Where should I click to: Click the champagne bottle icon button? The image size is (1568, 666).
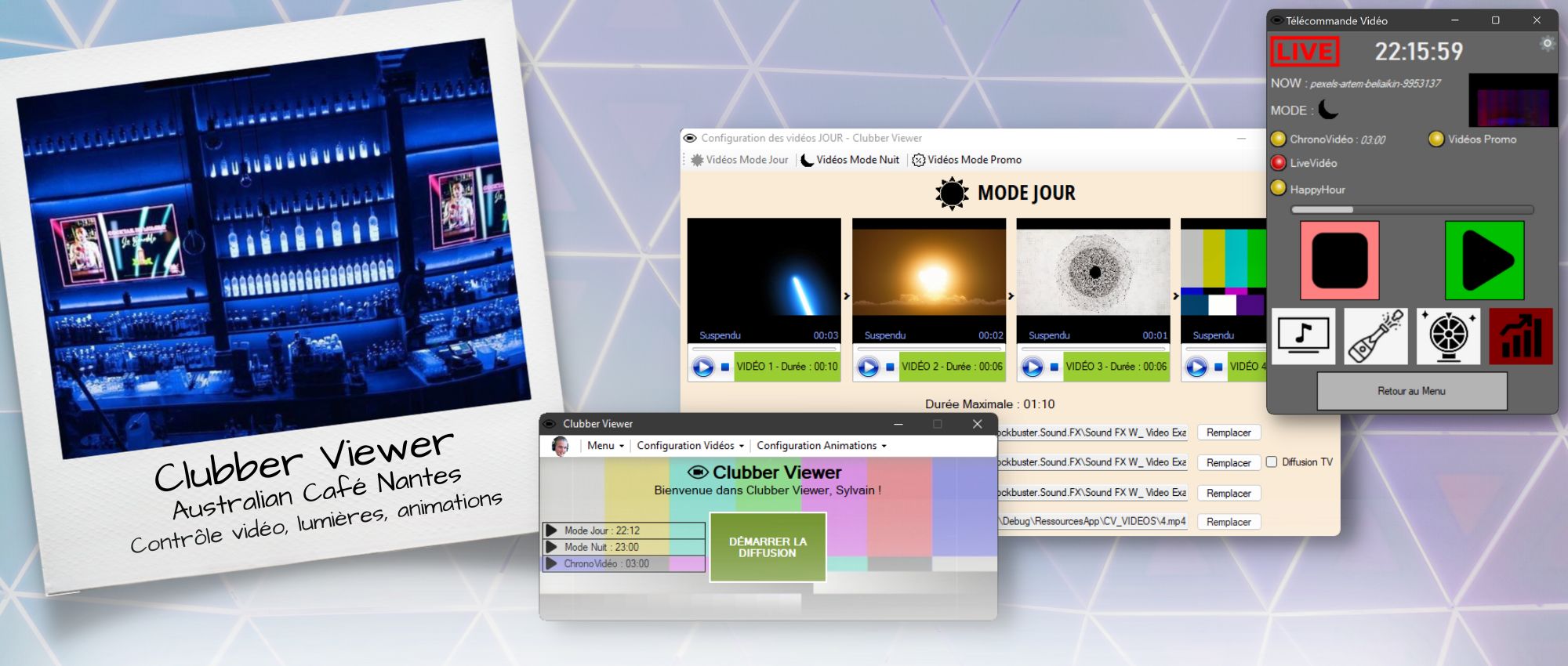pos(1376,336)
